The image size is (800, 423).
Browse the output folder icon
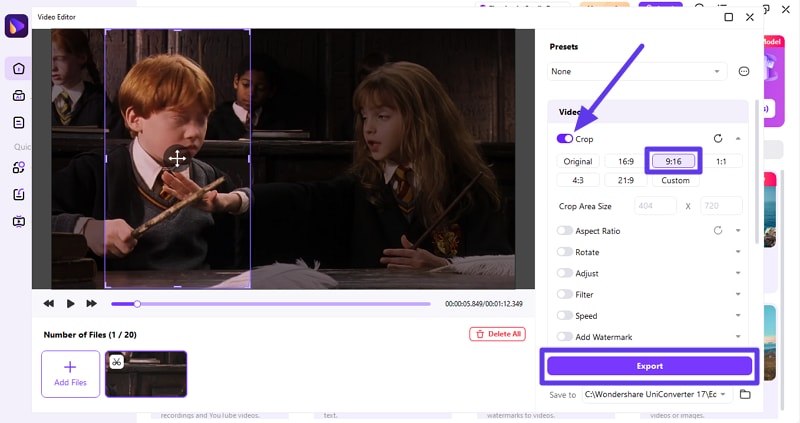coord(745,394)
